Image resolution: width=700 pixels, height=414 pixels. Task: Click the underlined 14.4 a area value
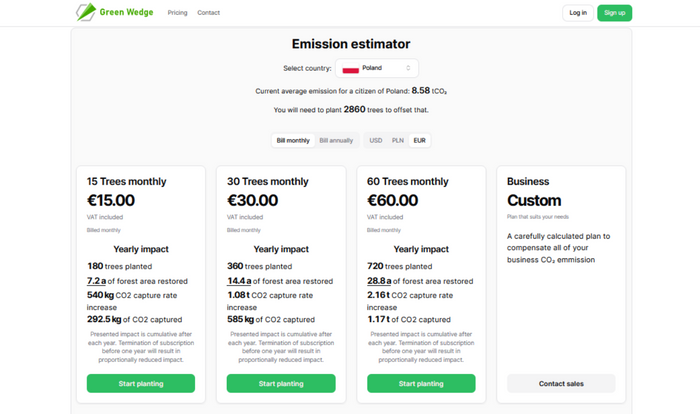tap(239, 281)
